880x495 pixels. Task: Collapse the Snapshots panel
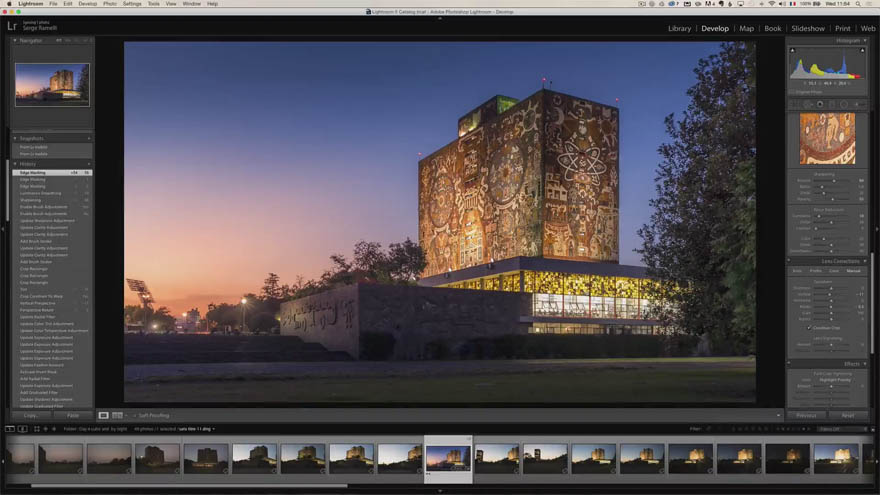tap(15, 138)
